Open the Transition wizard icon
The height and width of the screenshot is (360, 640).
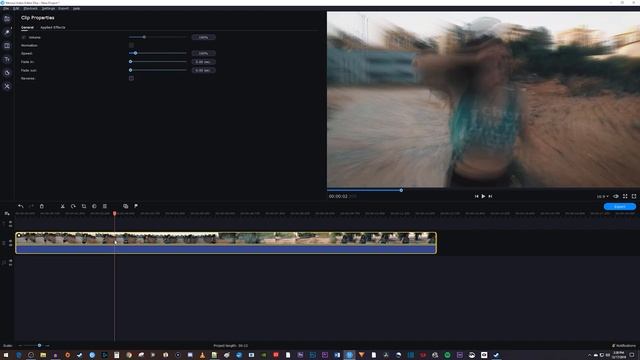tap(125, 206)
